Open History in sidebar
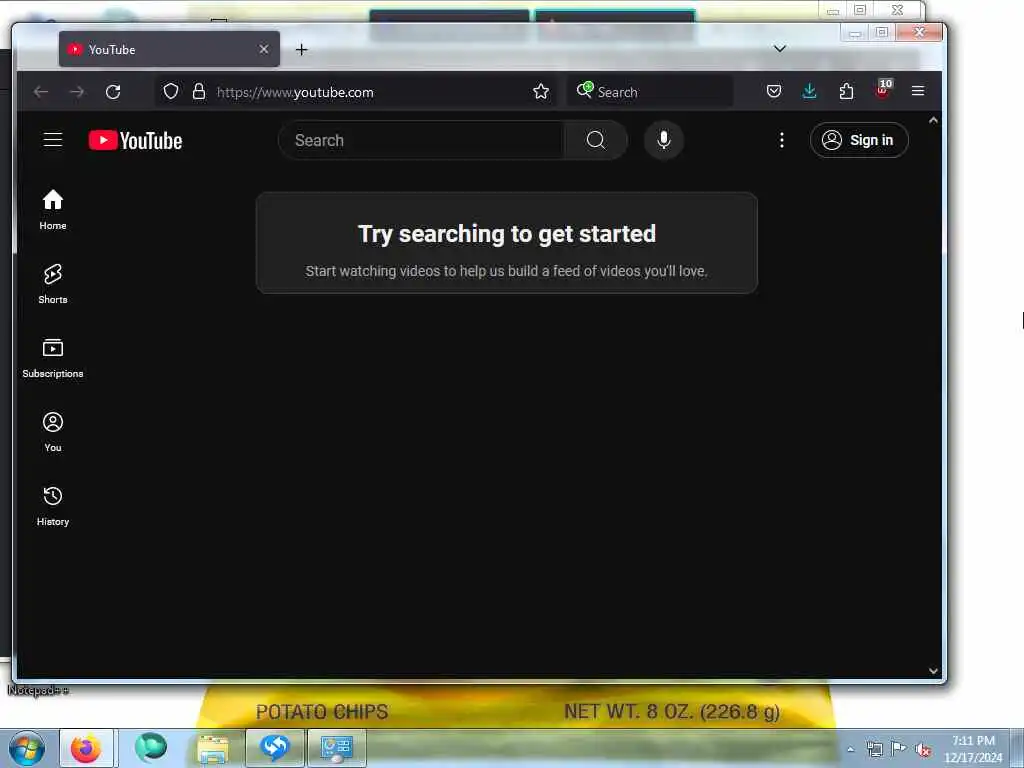Viewport: 1024px width, 768px height. (53, 505)
